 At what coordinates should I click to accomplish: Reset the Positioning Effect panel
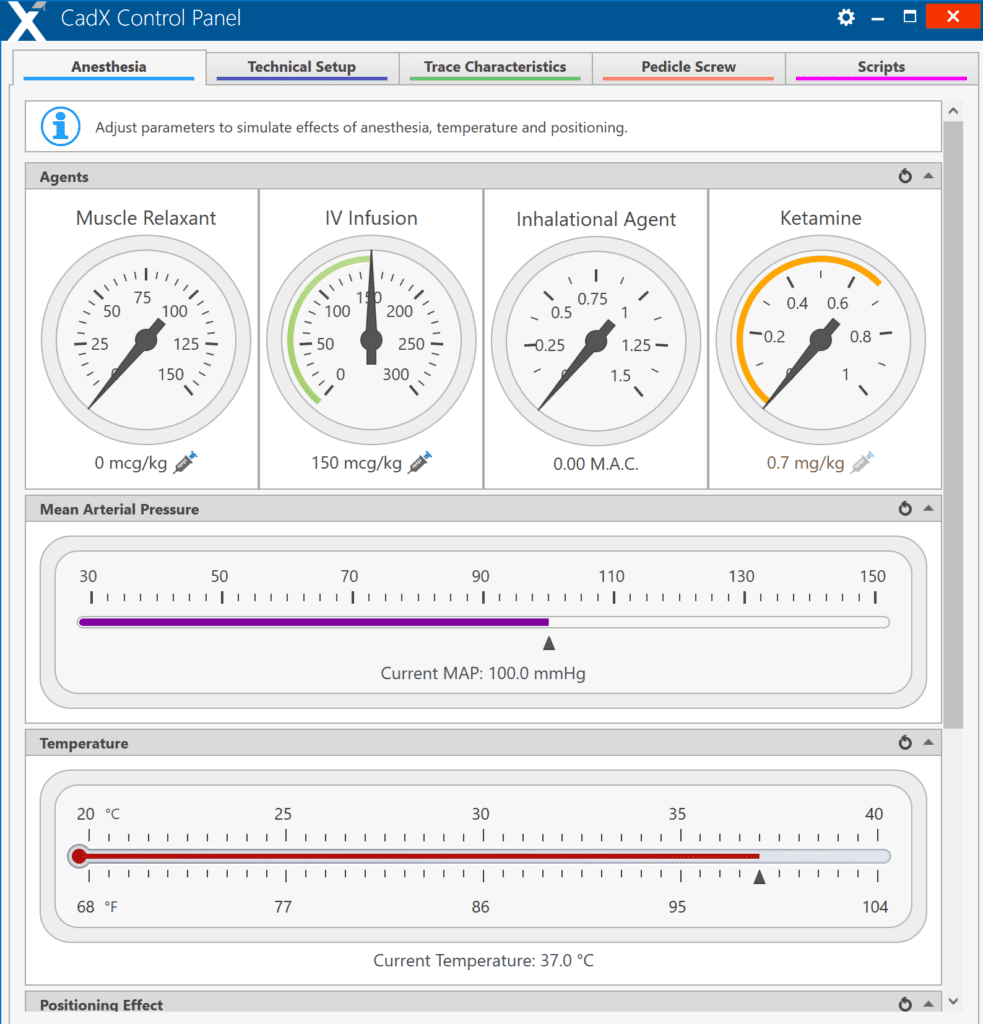[905, 1004]
